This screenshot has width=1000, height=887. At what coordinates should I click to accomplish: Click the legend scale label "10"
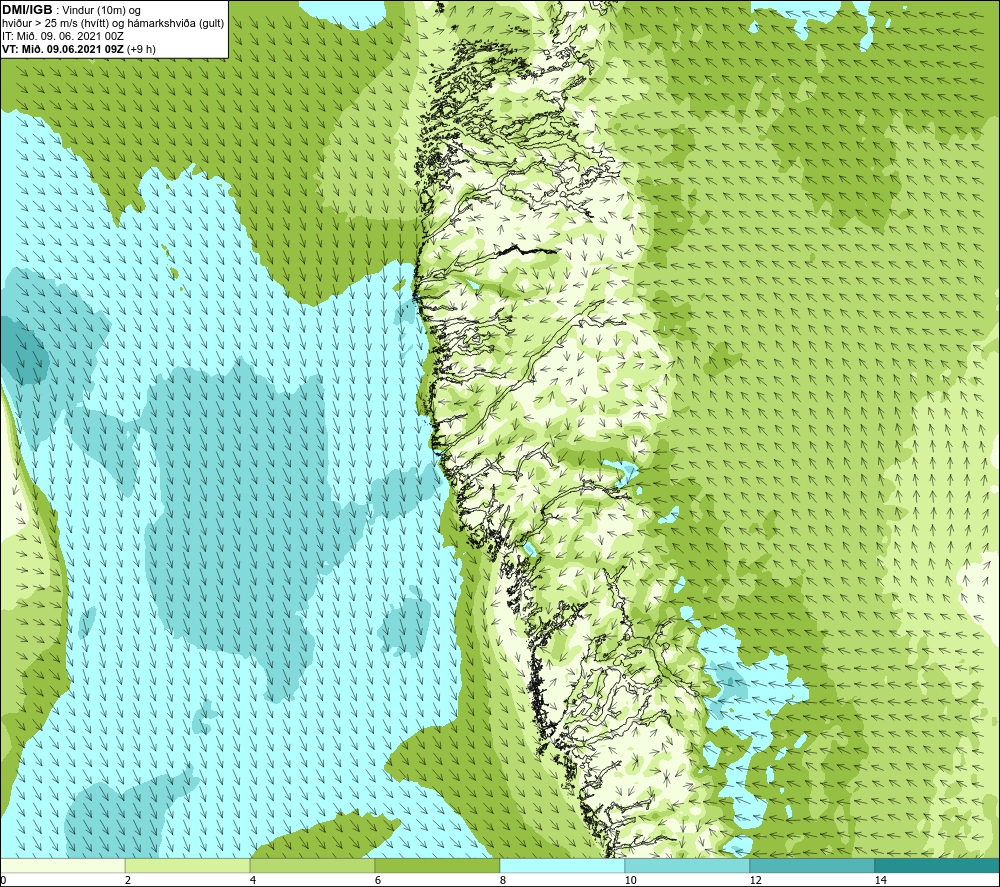(x=630, y=880)
